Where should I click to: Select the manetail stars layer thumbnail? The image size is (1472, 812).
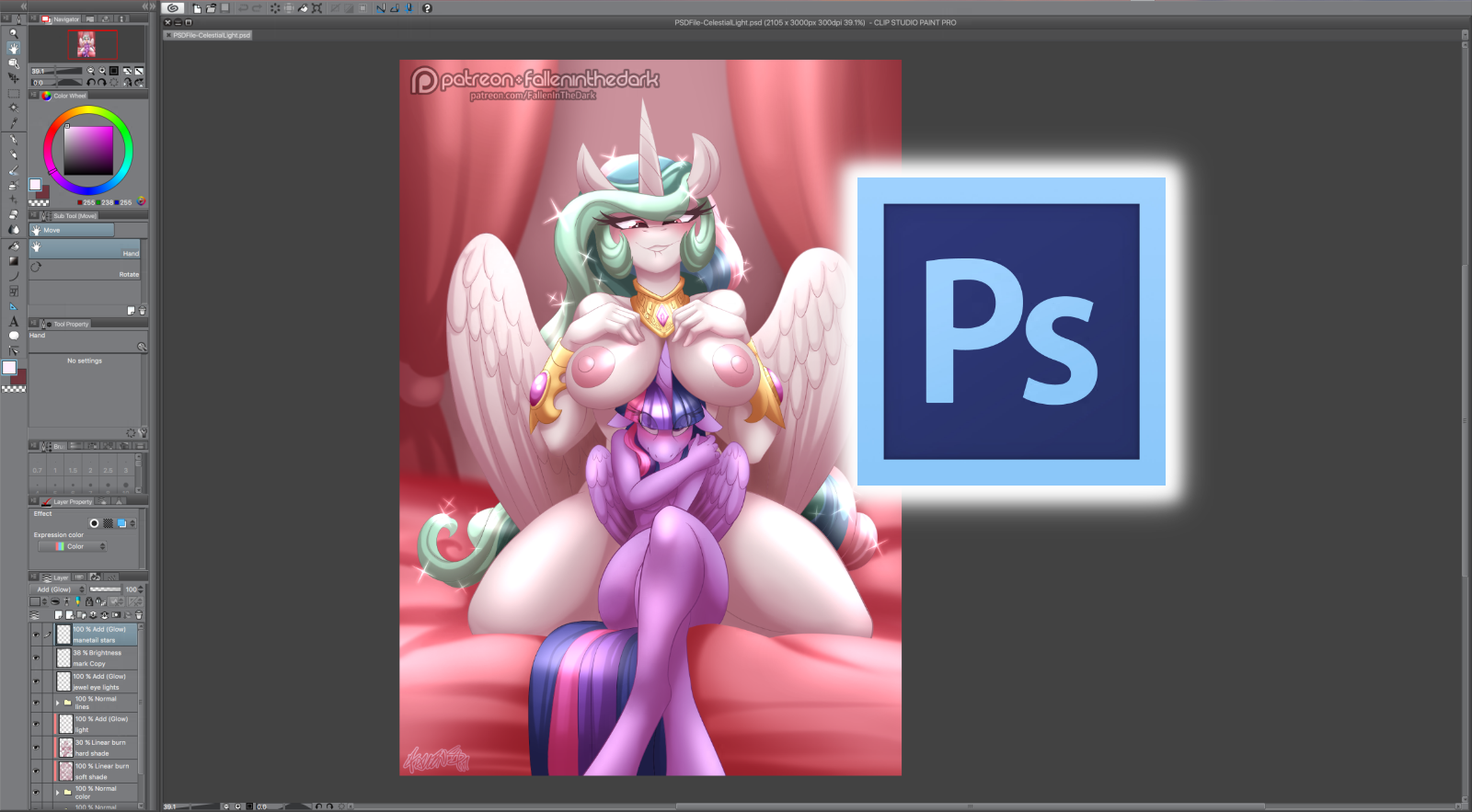click(x=63, y=635)
